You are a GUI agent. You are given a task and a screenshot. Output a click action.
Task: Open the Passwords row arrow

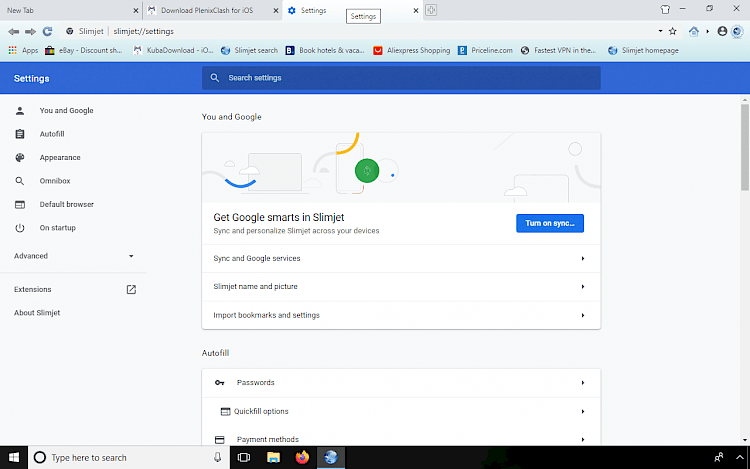pyautogui.click(x=583, y=383)
